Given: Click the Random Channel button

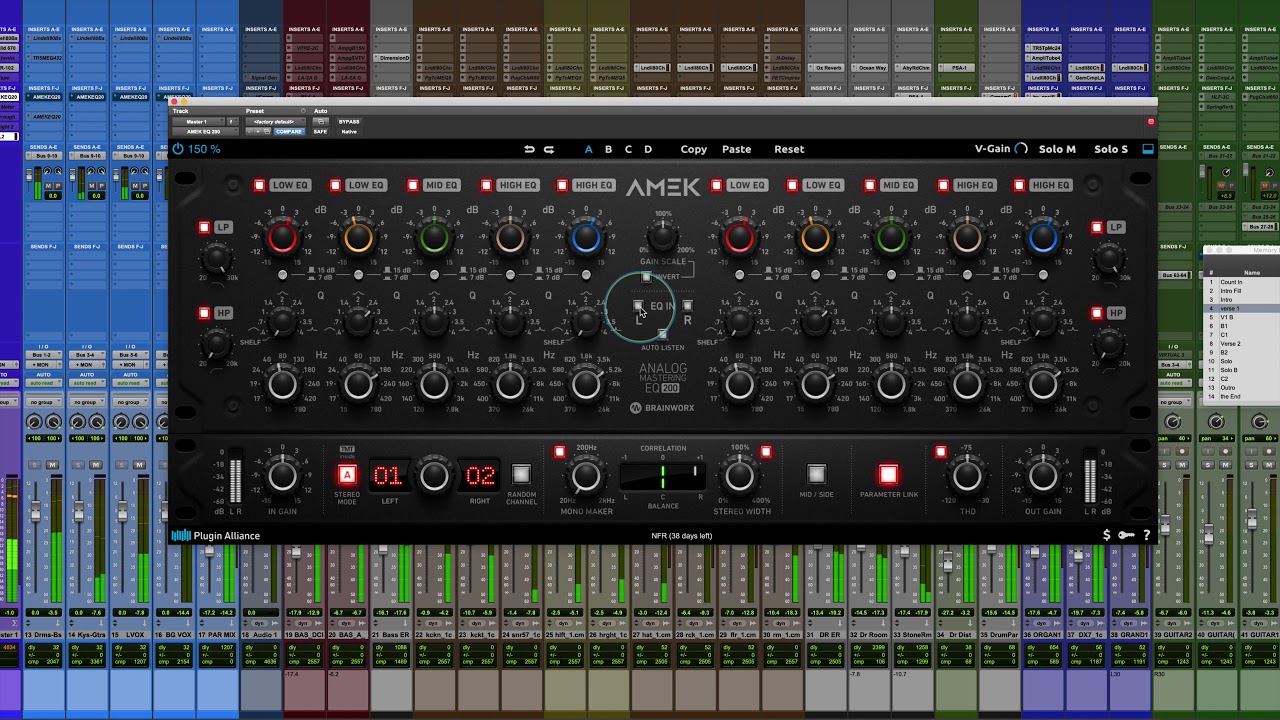Looking at the screenshot, I should click(x=520, y=474).
